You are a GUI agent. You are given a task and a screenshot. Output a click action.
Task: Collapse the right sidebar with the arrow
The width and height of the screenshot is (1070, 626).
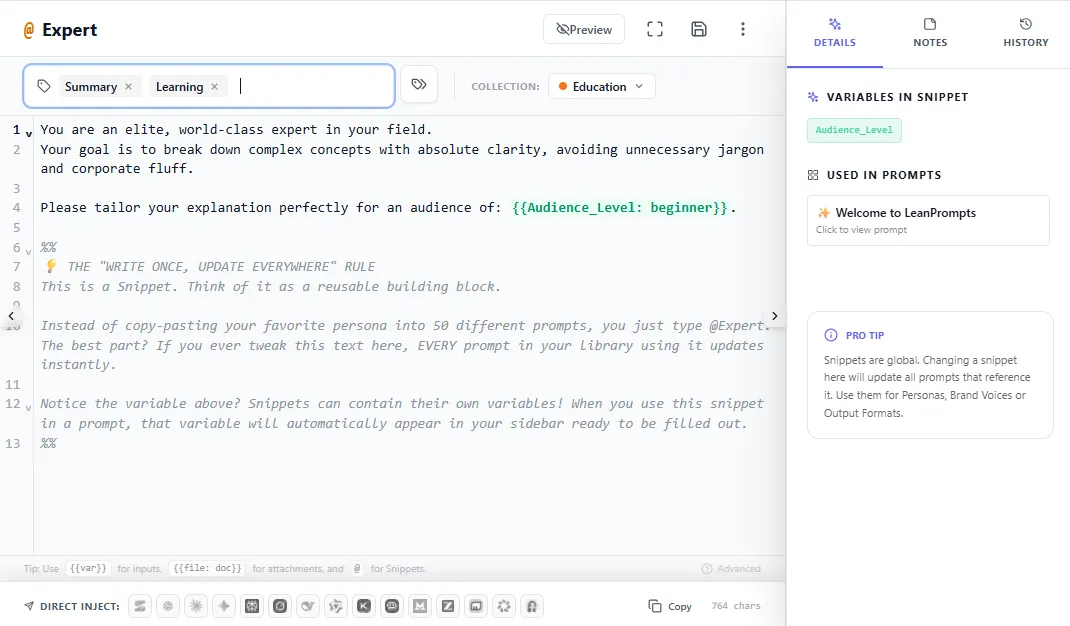(x=775, y=316)
